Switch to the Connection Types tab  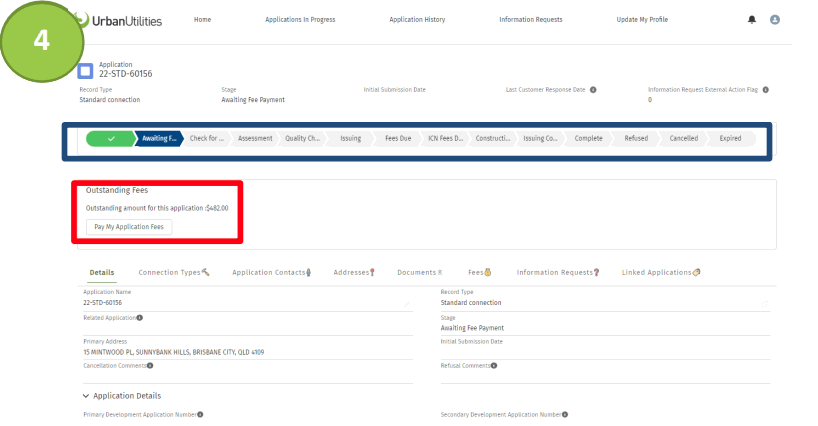[174, 272]
